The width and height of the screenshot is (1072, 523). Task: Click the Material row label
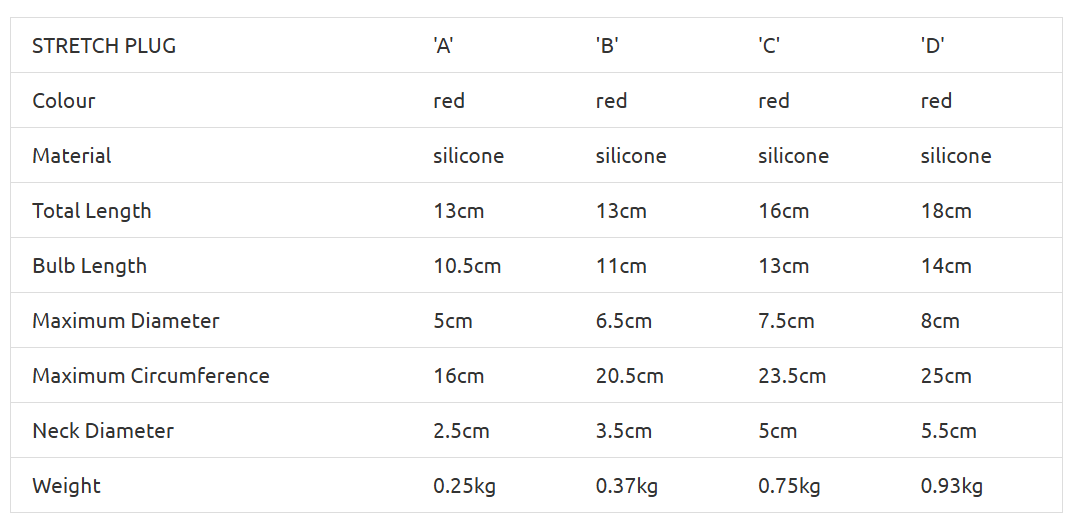(x=72, y=156)
